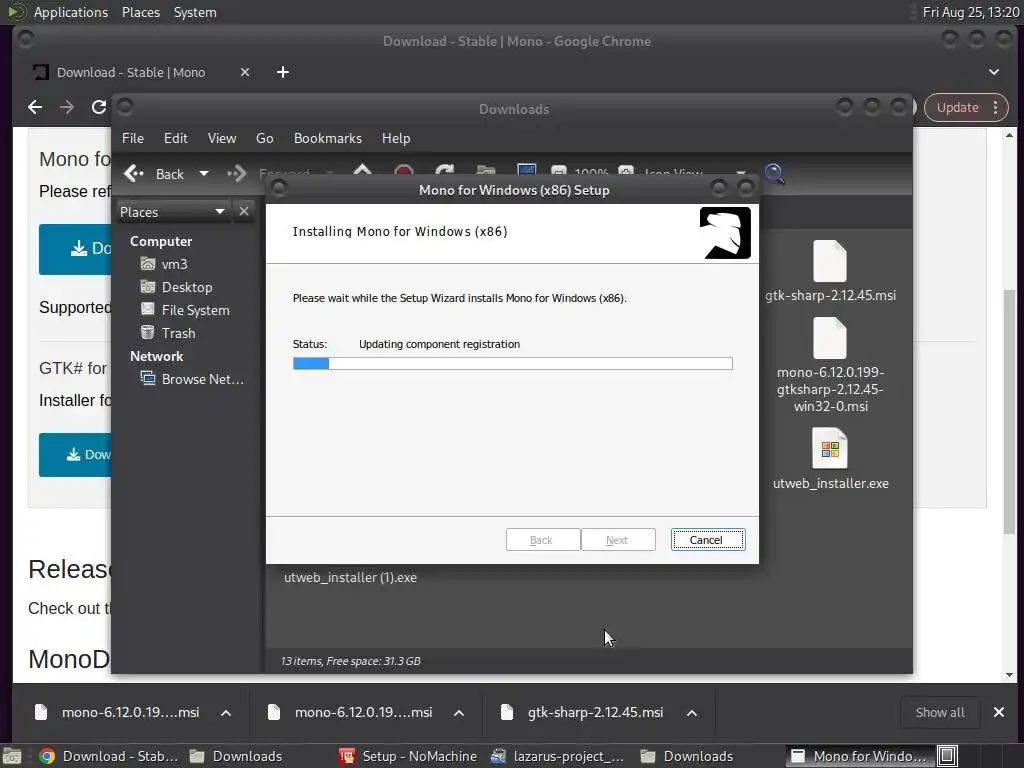Open the System menu in top panel
This screenshot has height=768, width=1024.
195,12
